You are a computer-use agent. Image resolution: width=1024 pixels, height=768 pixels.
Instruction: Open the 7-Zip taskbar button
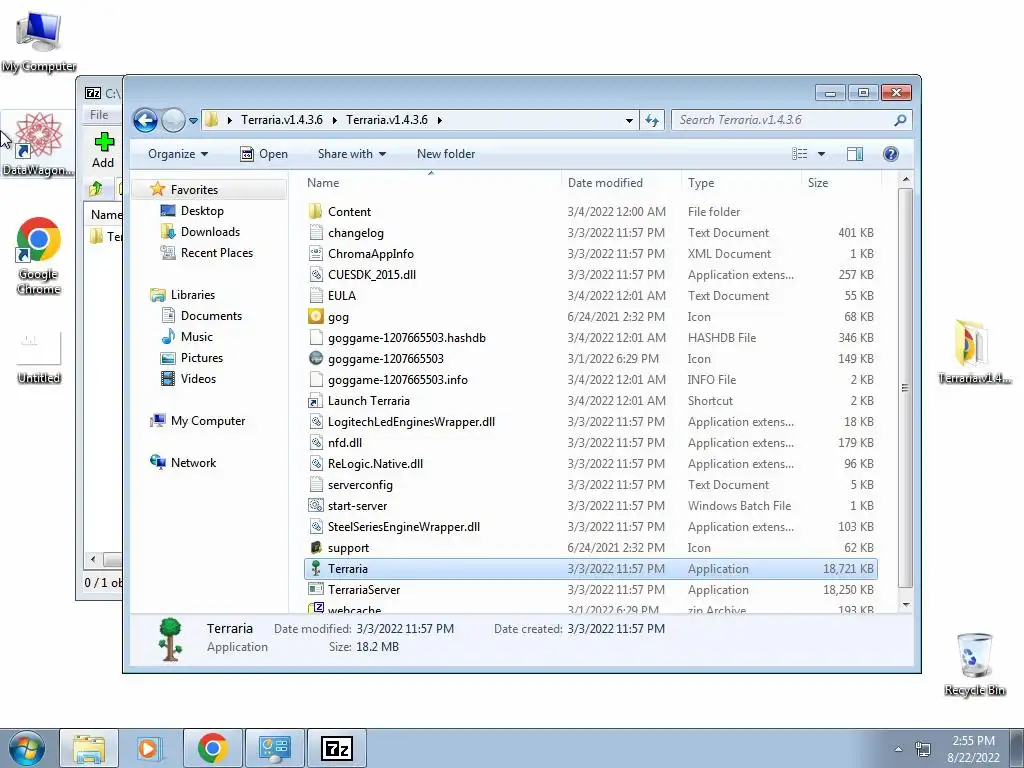tap(337, 749)
